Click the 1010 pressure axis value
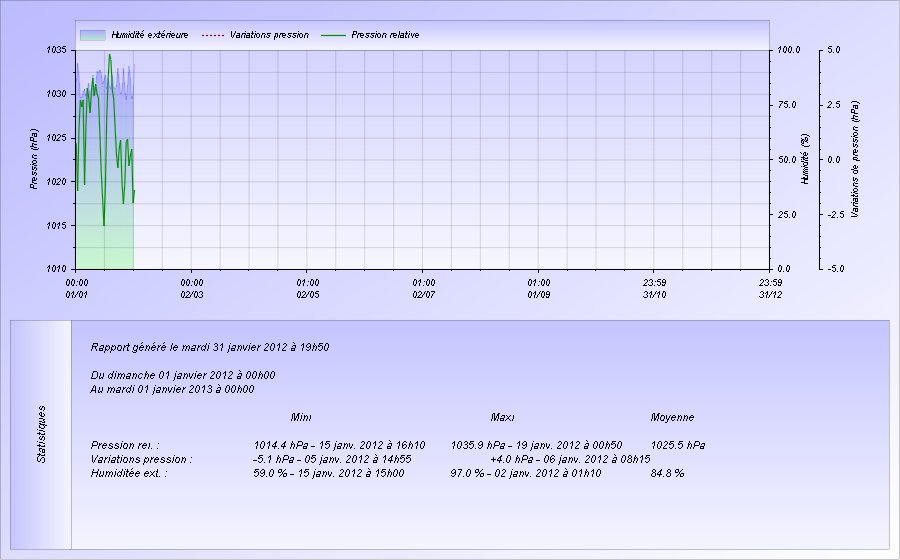This screenshot has width=900, height=560. 56,269
